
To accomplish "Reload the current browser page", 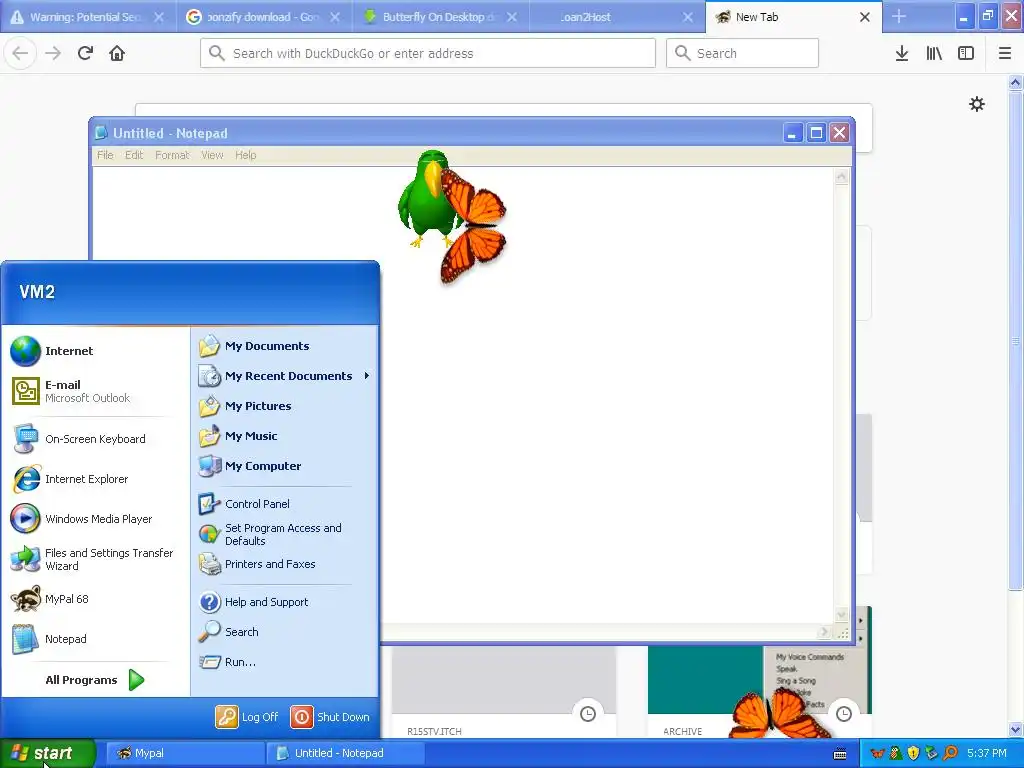I will click(x=85, y=53).
